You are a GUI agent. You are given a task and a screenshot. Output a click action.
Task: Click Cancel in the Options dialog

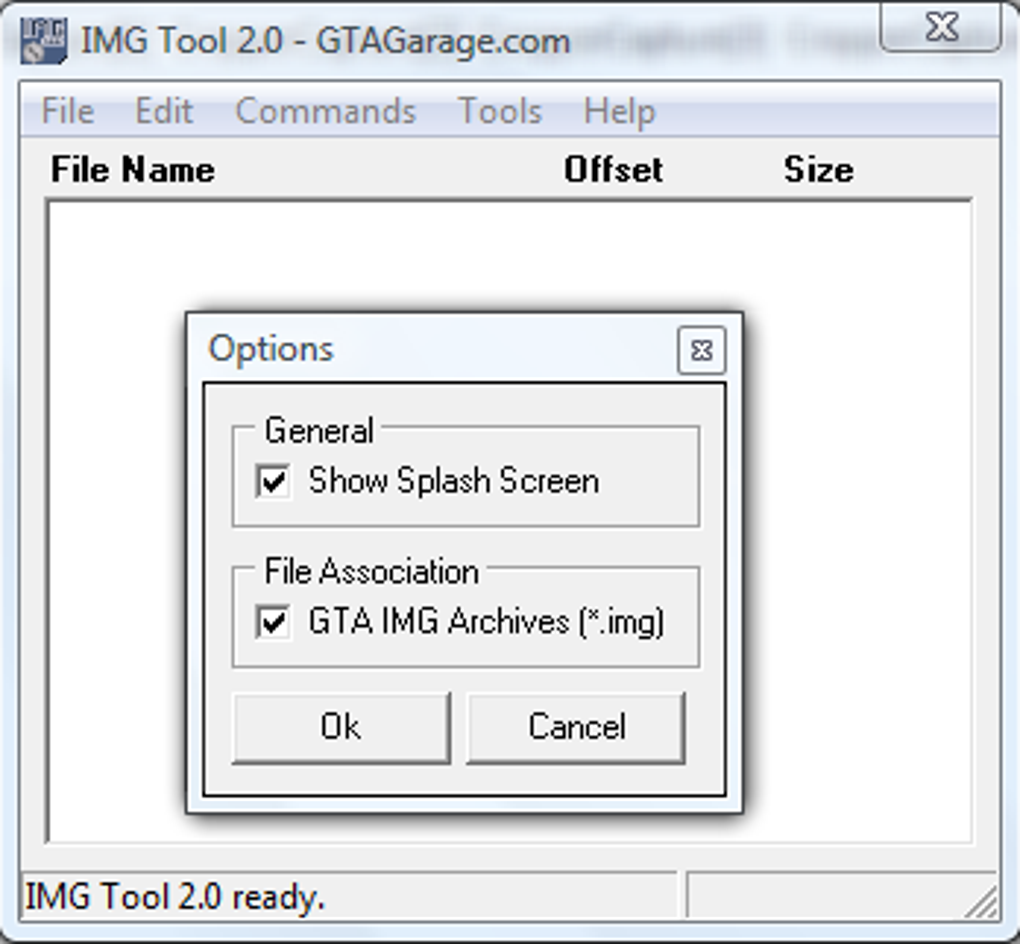click(576, 727)
